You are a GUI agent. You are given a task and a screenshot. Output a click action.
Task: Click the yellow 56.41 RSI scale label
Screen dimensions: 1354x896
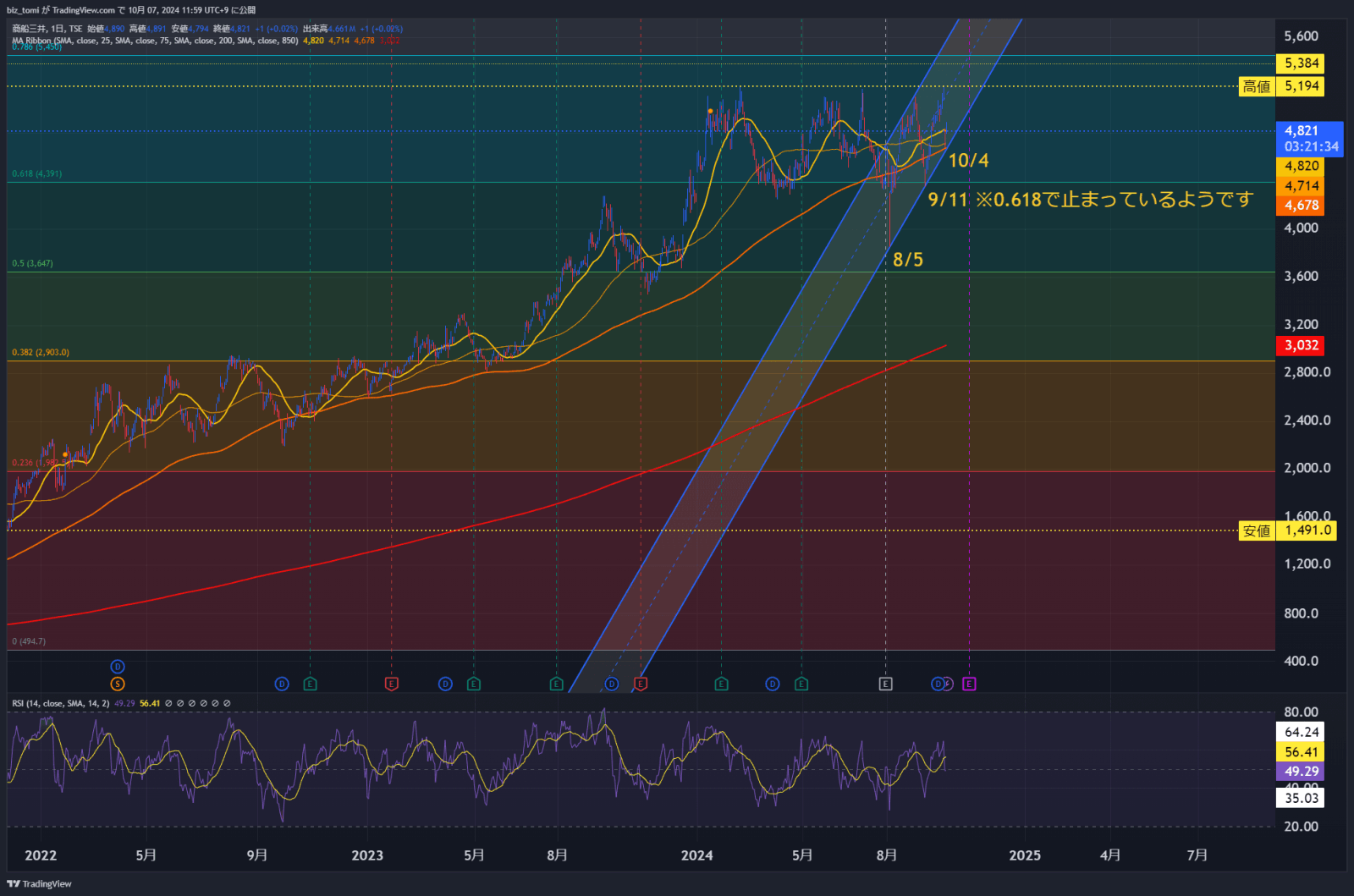pyautogui.click(x=1301, y=752)
